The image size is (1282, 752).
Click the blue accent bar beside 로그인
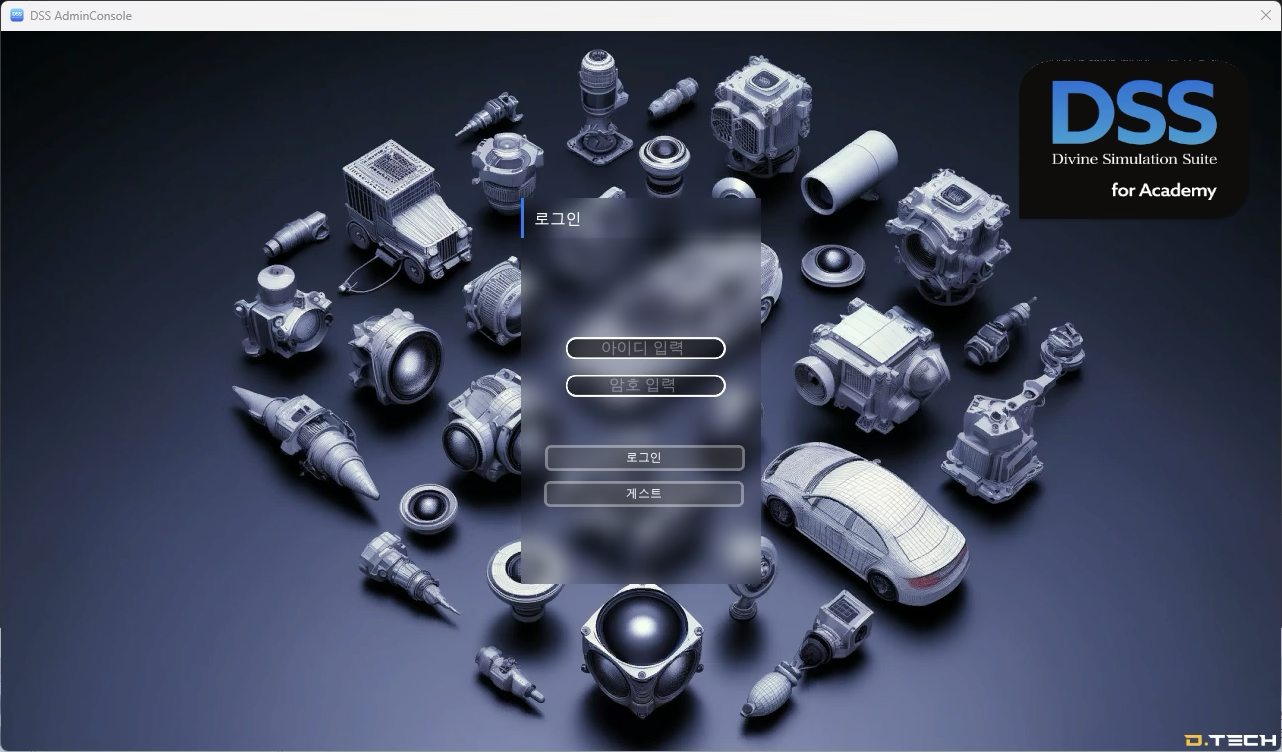pos(522,218)
